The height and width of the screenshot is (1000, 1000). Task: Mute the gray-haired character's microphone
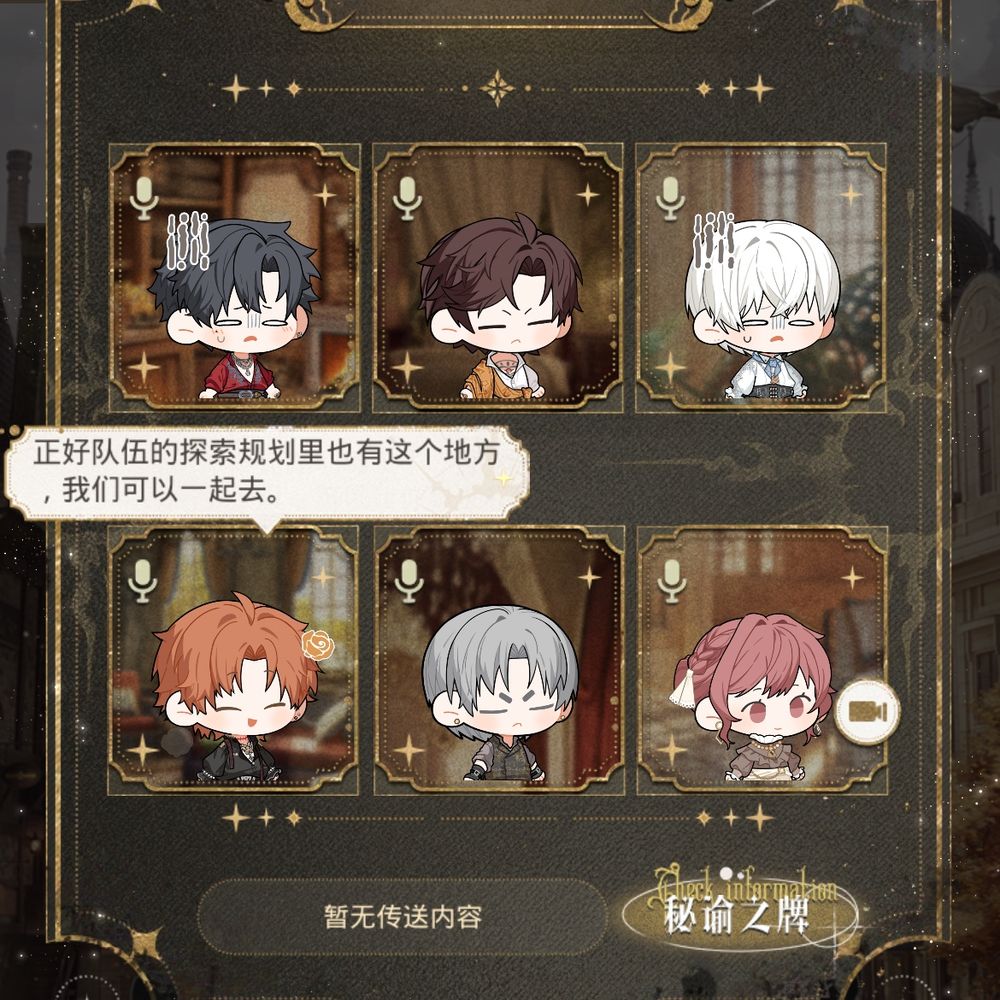coord(409,581)
